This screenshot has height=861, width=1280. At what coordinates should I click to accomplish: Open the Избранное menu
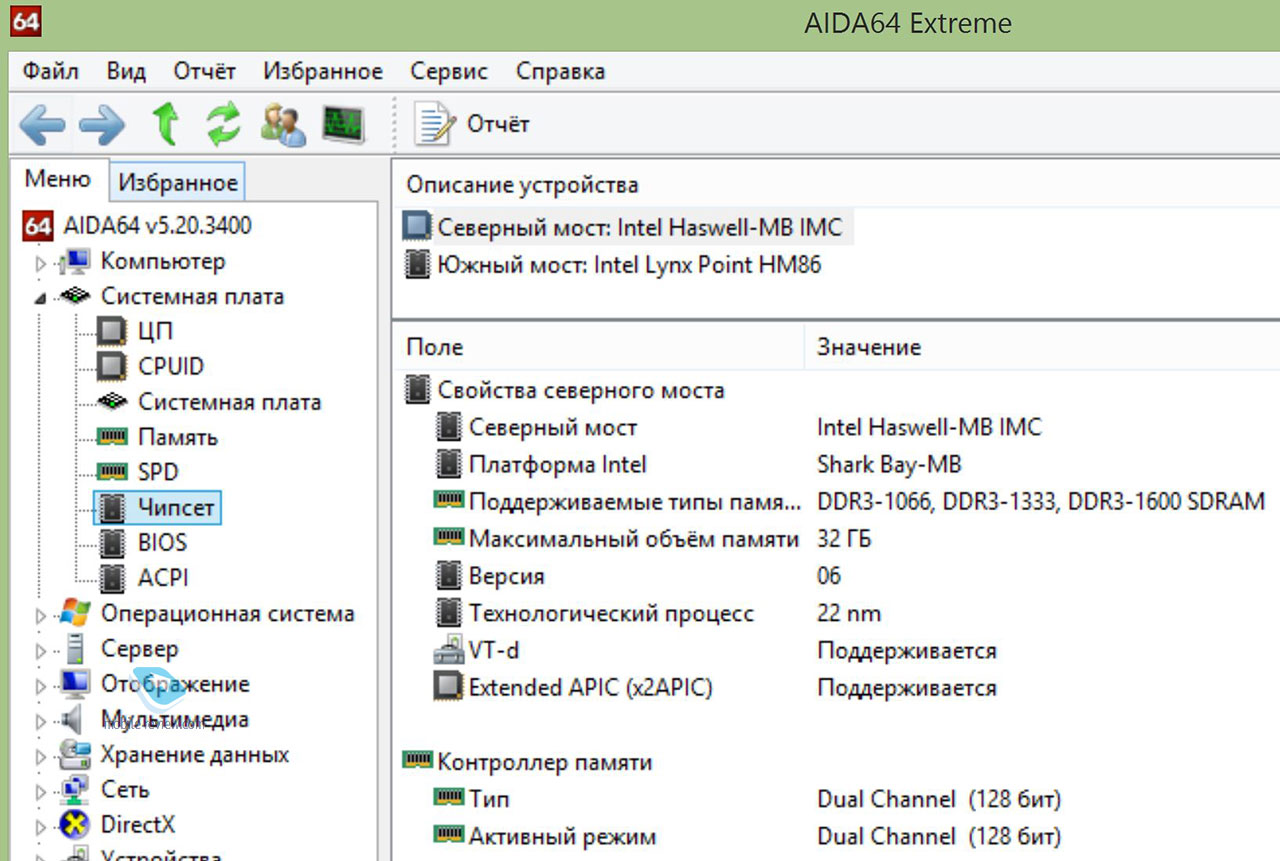323,72
